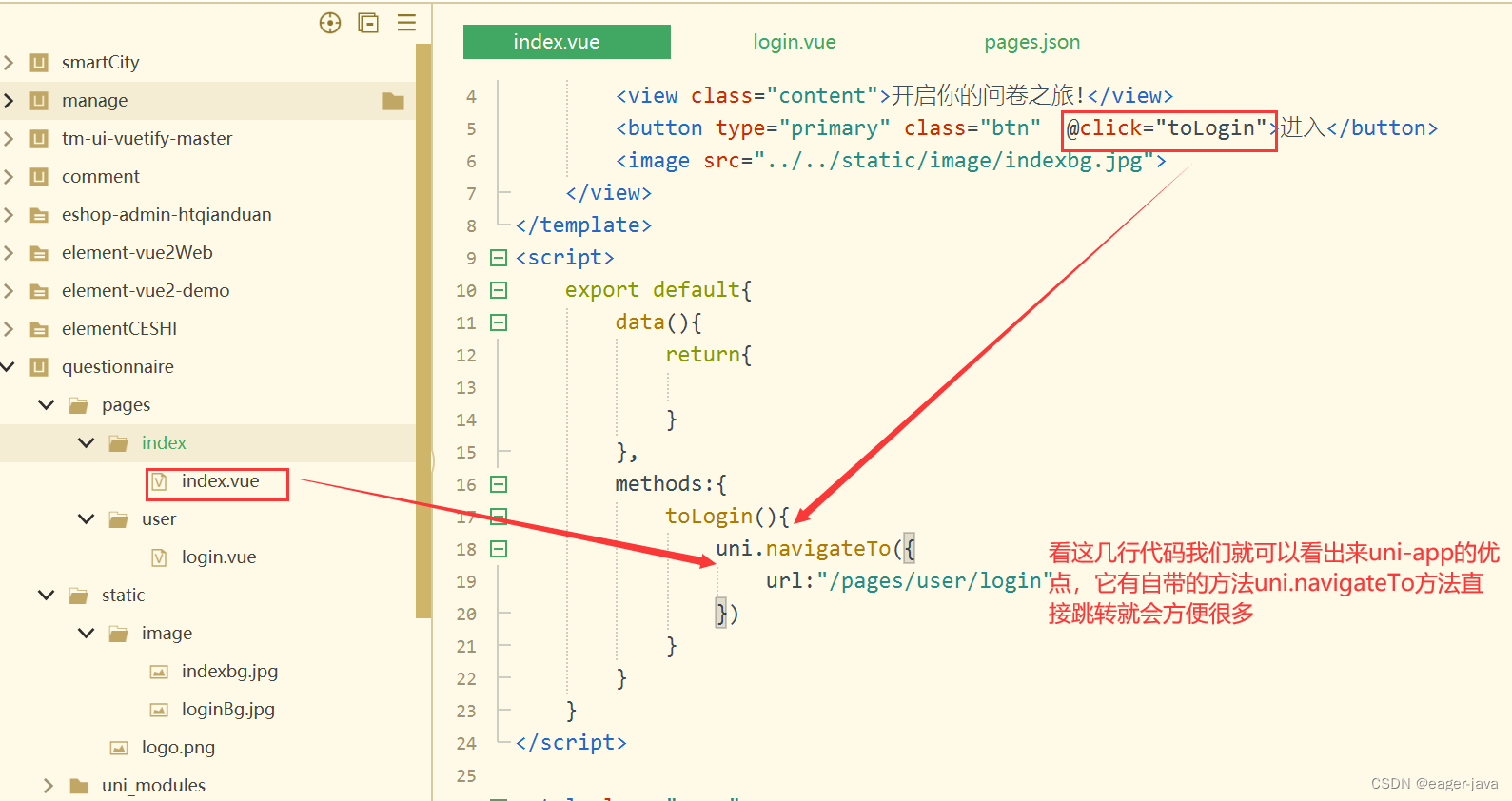The height and width of the screenshot is (801, 1512).
Task: Click the manage project icon
Action: [x=39, y=101]
